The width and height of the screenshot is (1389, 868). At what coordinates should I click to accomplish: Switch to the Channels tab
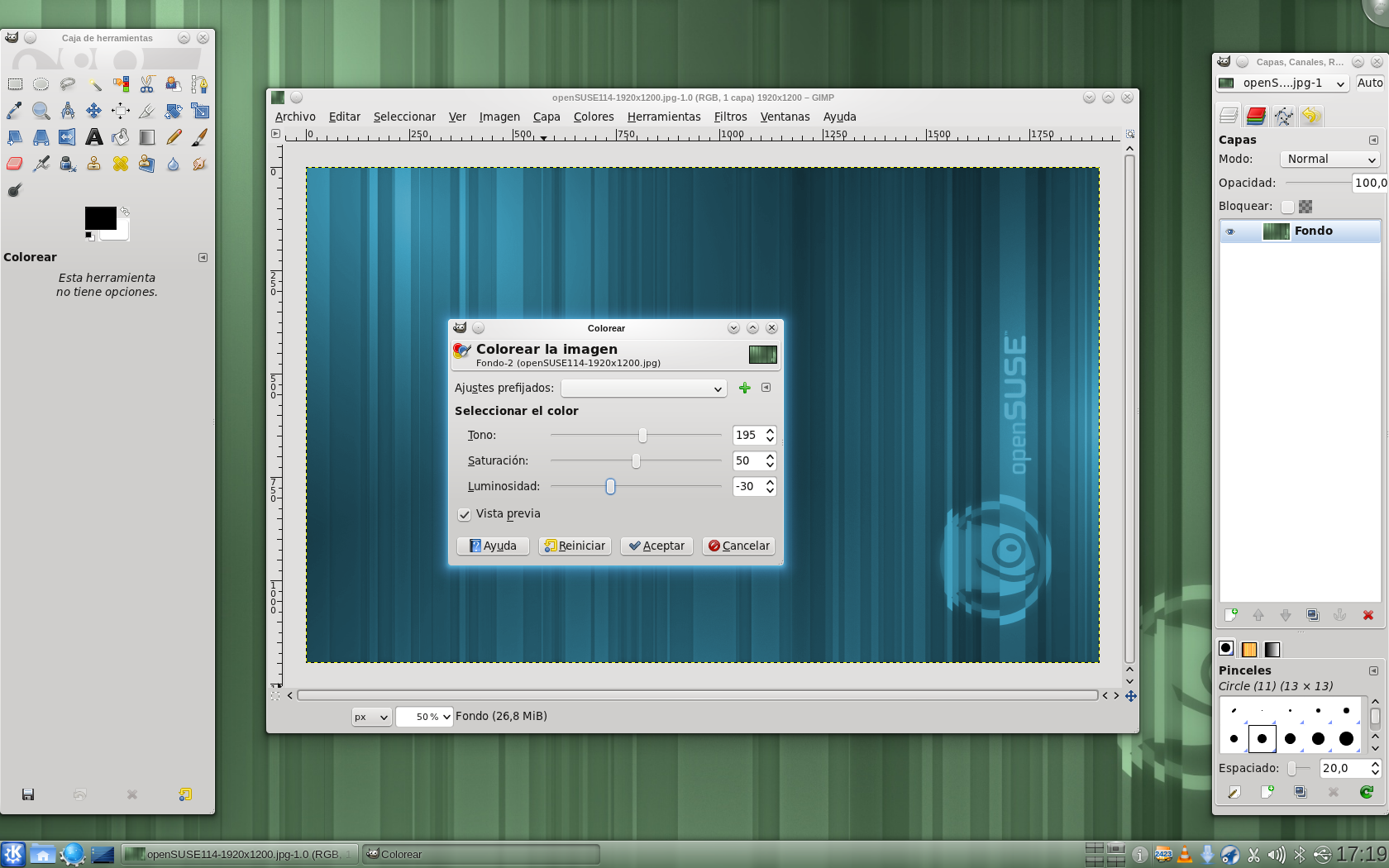[1256, 117]
